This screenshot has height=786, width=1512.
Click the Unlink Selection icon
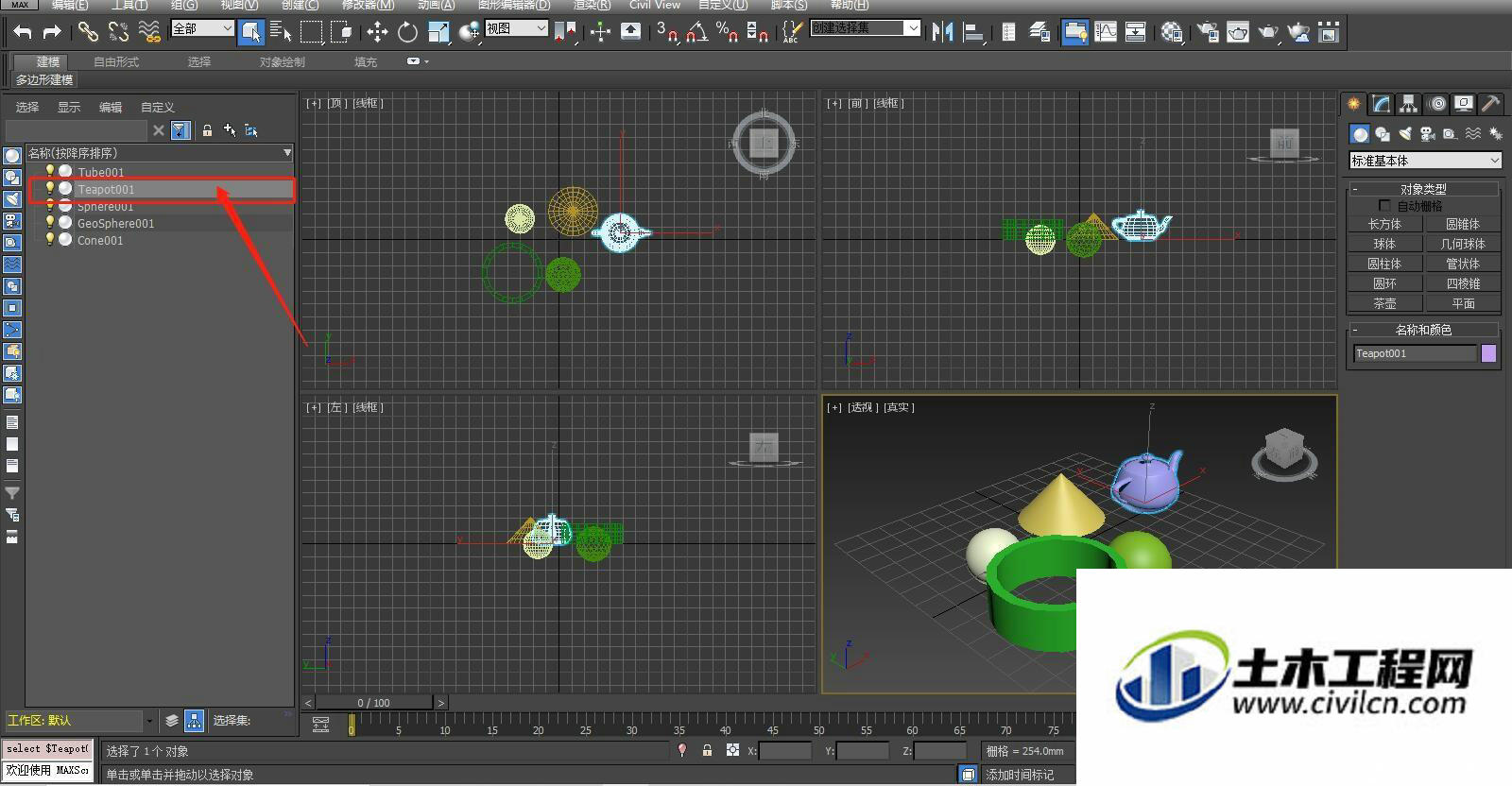click(118, 32)
